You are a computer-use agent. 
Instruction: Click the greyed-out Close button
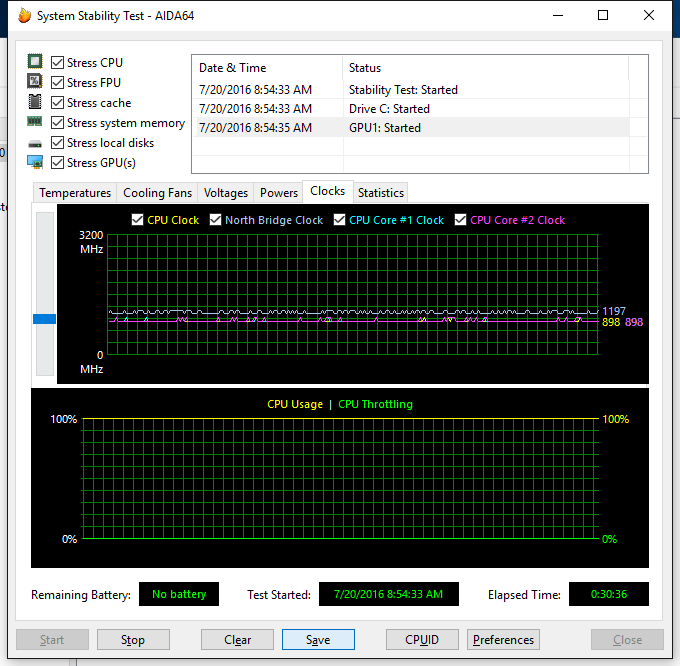[628, 640]
